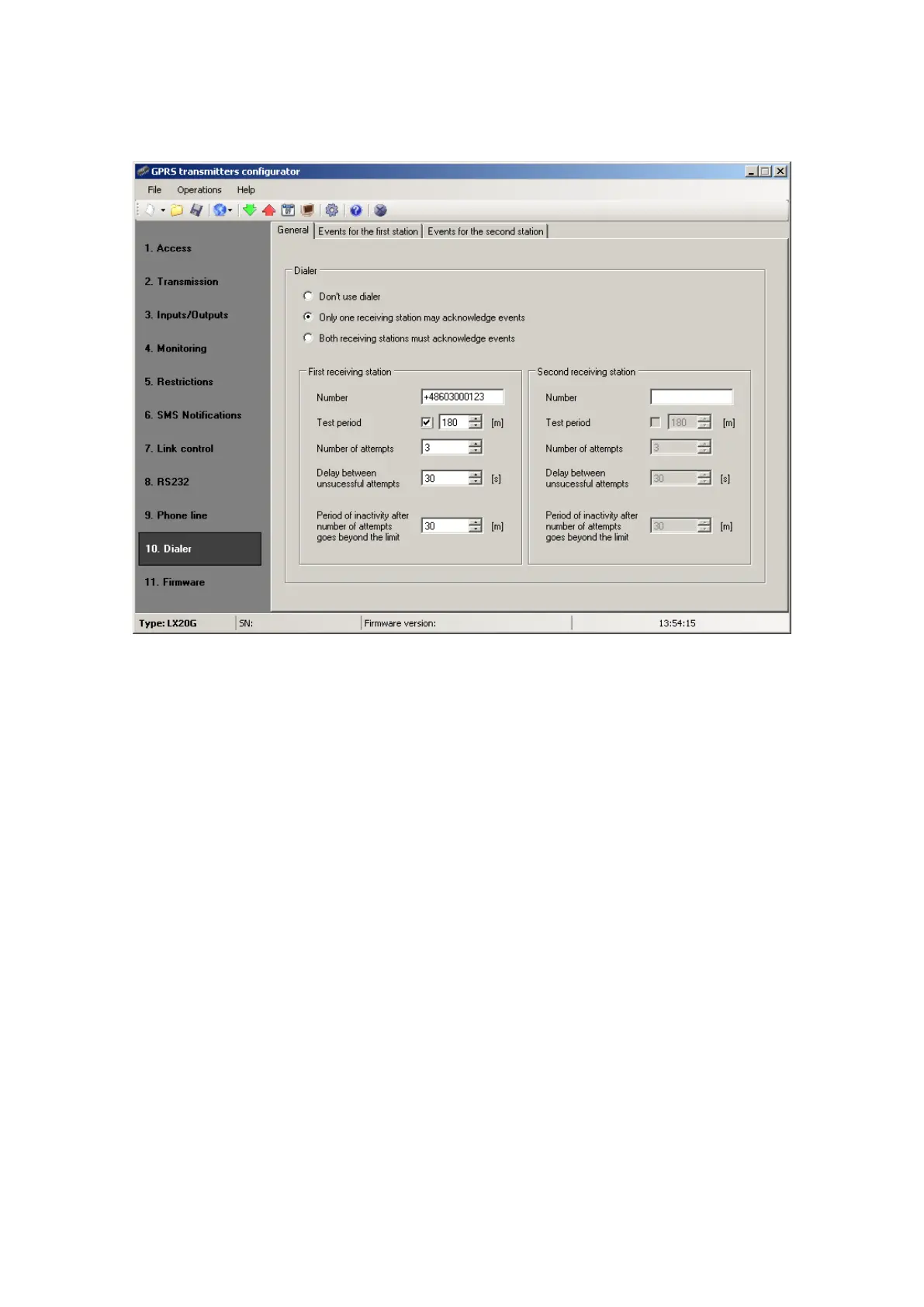Open the File menu
Viewport: 924px width, 1307px height.
(x=154, y=190)
